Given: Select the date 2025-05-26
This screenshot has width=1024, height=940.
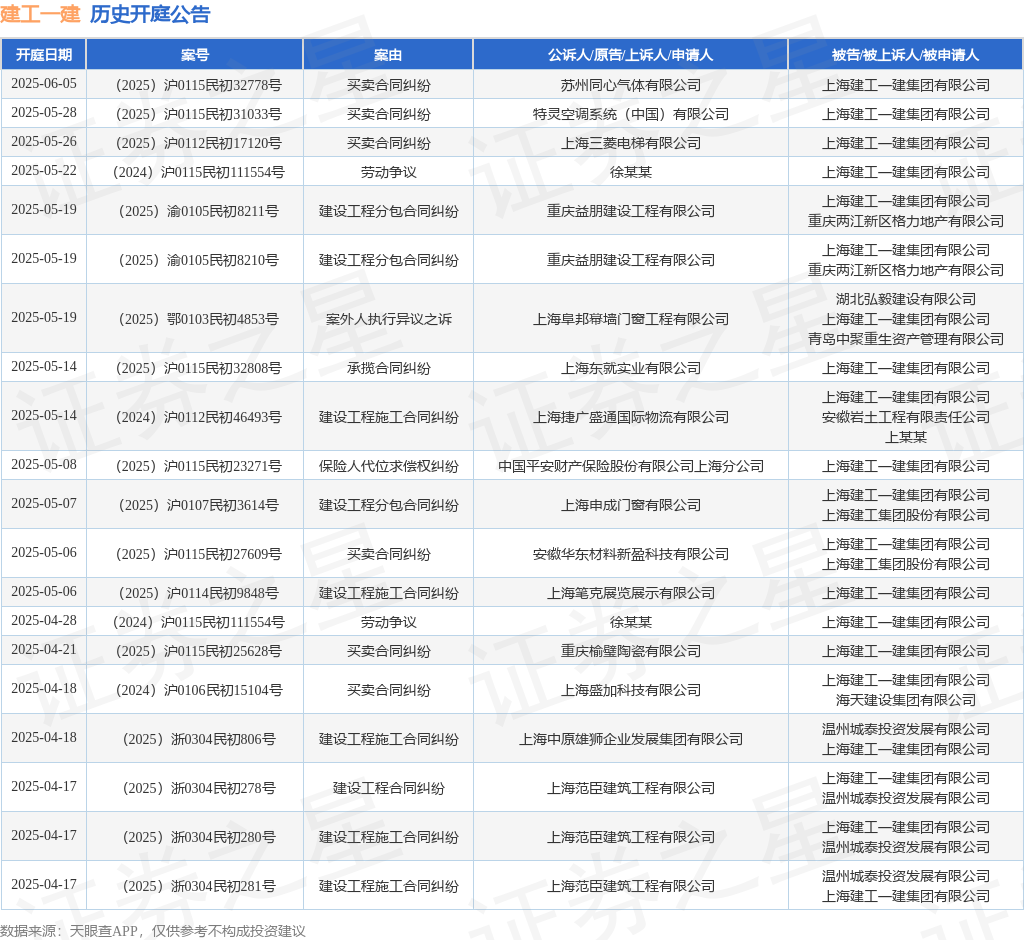Looking at the screenshot, I should 44,142.
